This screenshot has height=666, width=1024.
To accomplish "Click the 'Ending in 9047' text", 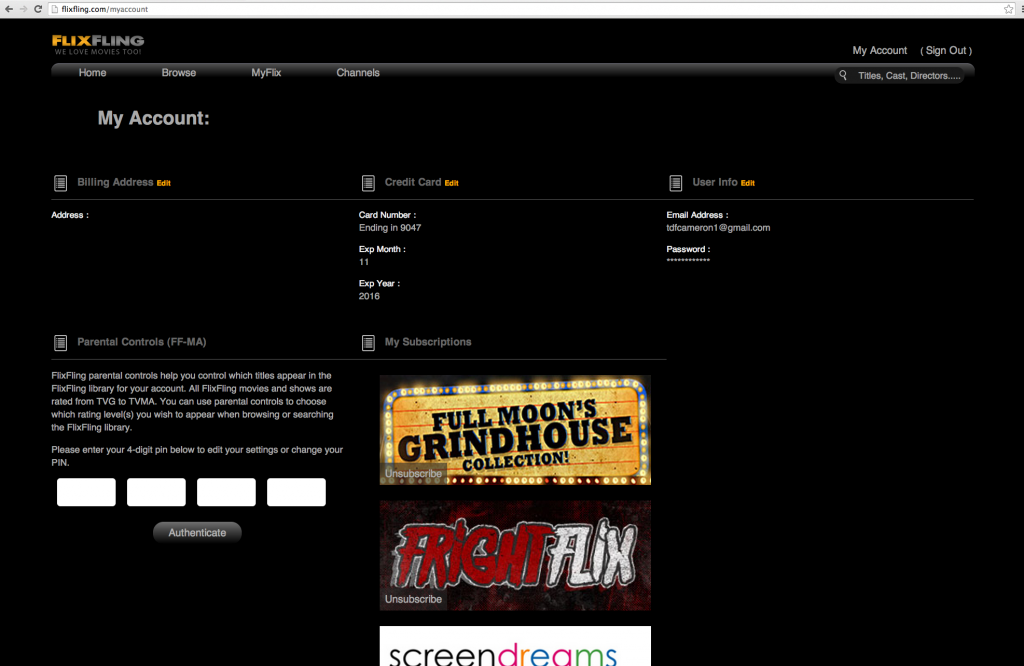I will (390, 228).
